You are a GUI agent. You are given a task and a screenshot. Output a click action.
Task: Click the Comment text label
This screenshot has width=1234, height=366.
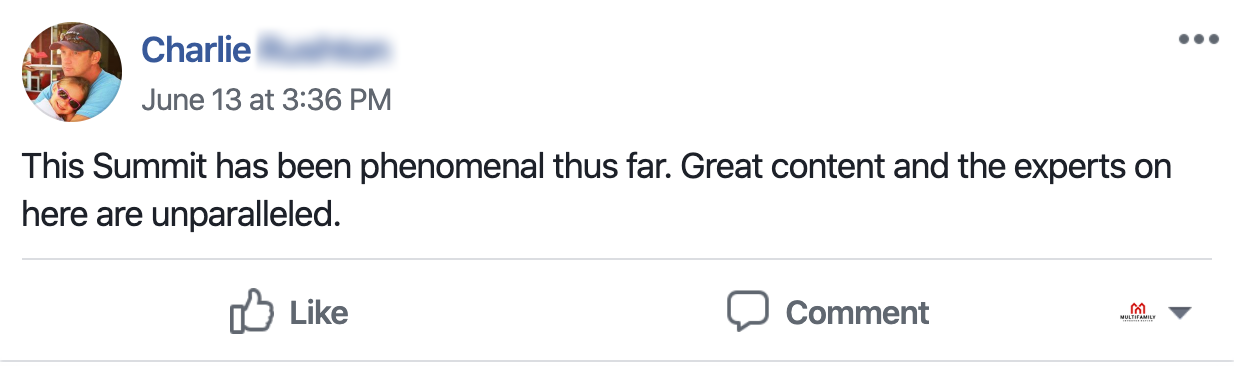coord(857,312)
